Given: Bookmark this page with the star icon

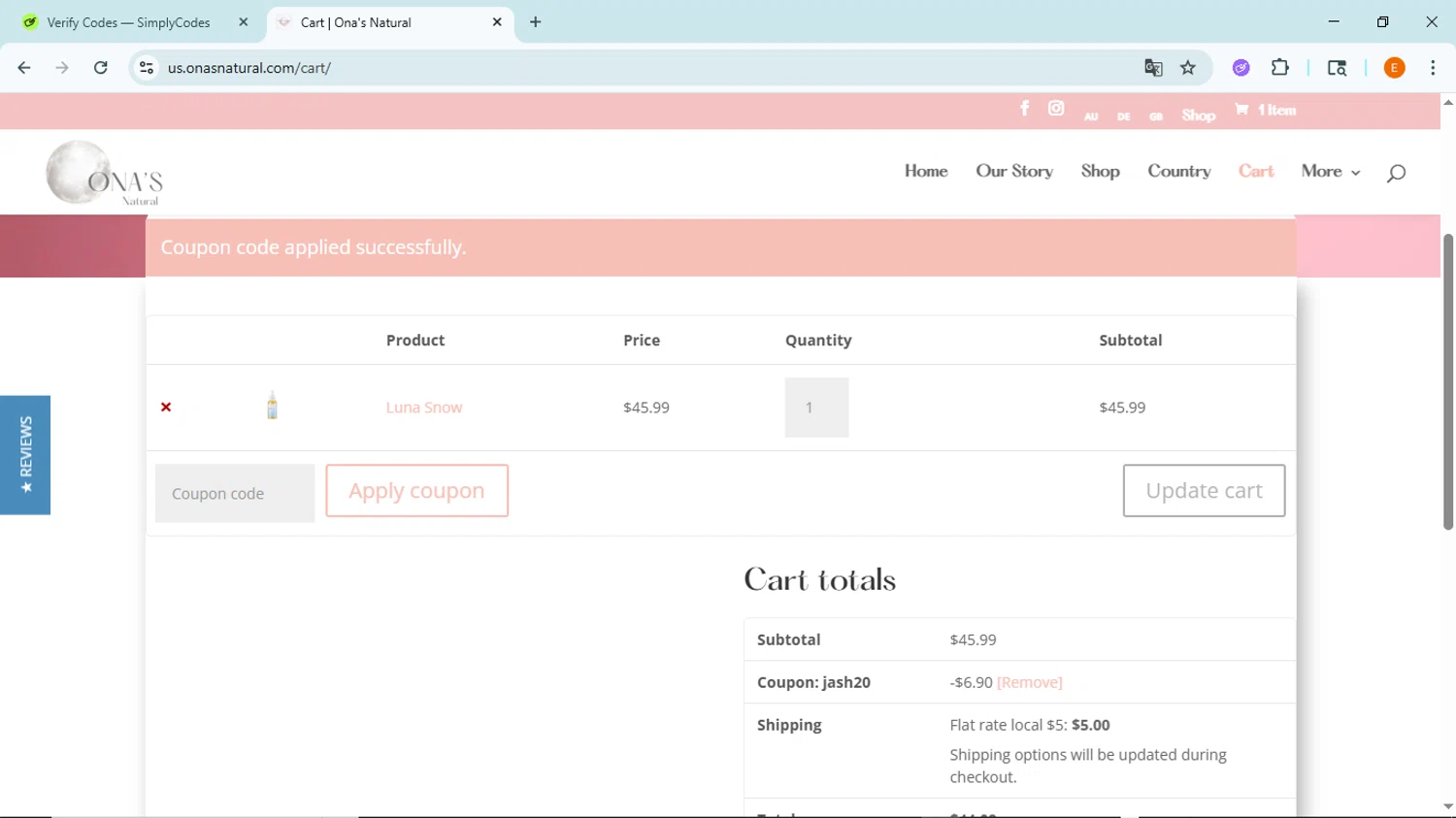Looking at the screenshot, I should (1188, 68).
